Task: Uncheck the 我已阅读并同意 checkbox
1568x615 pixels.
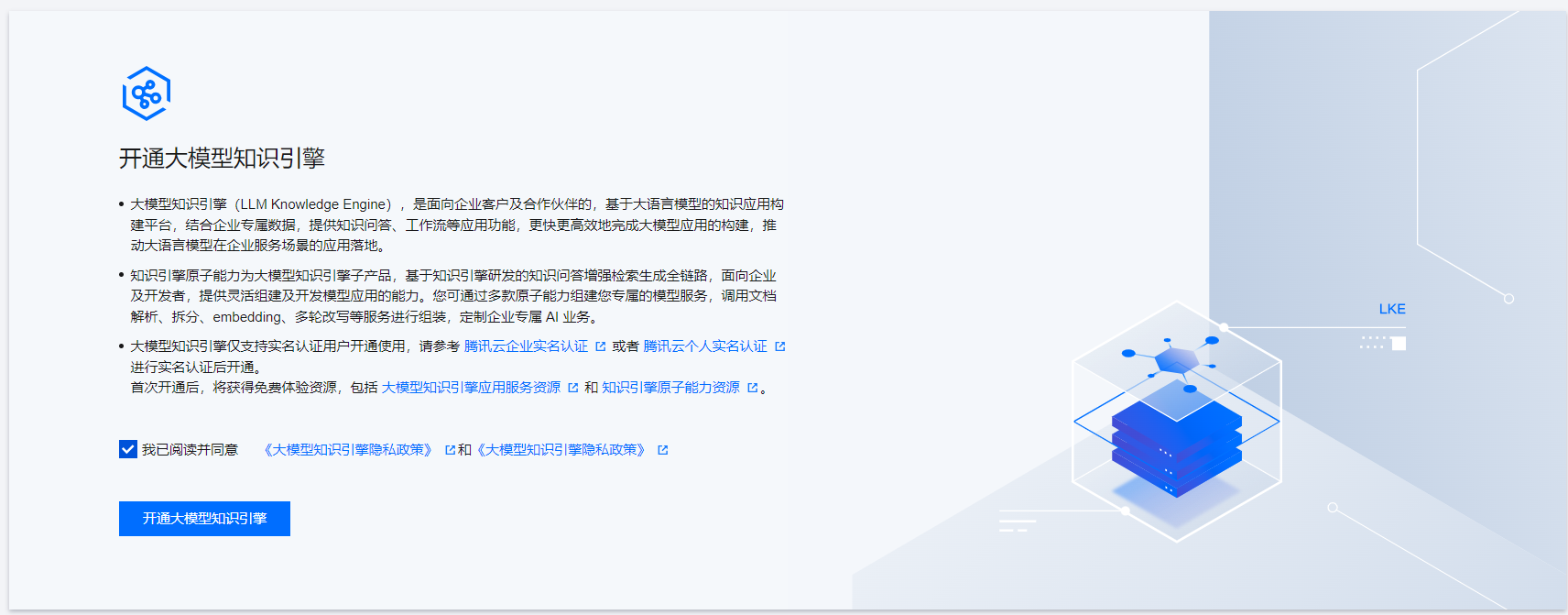Action: coord(128,449)
